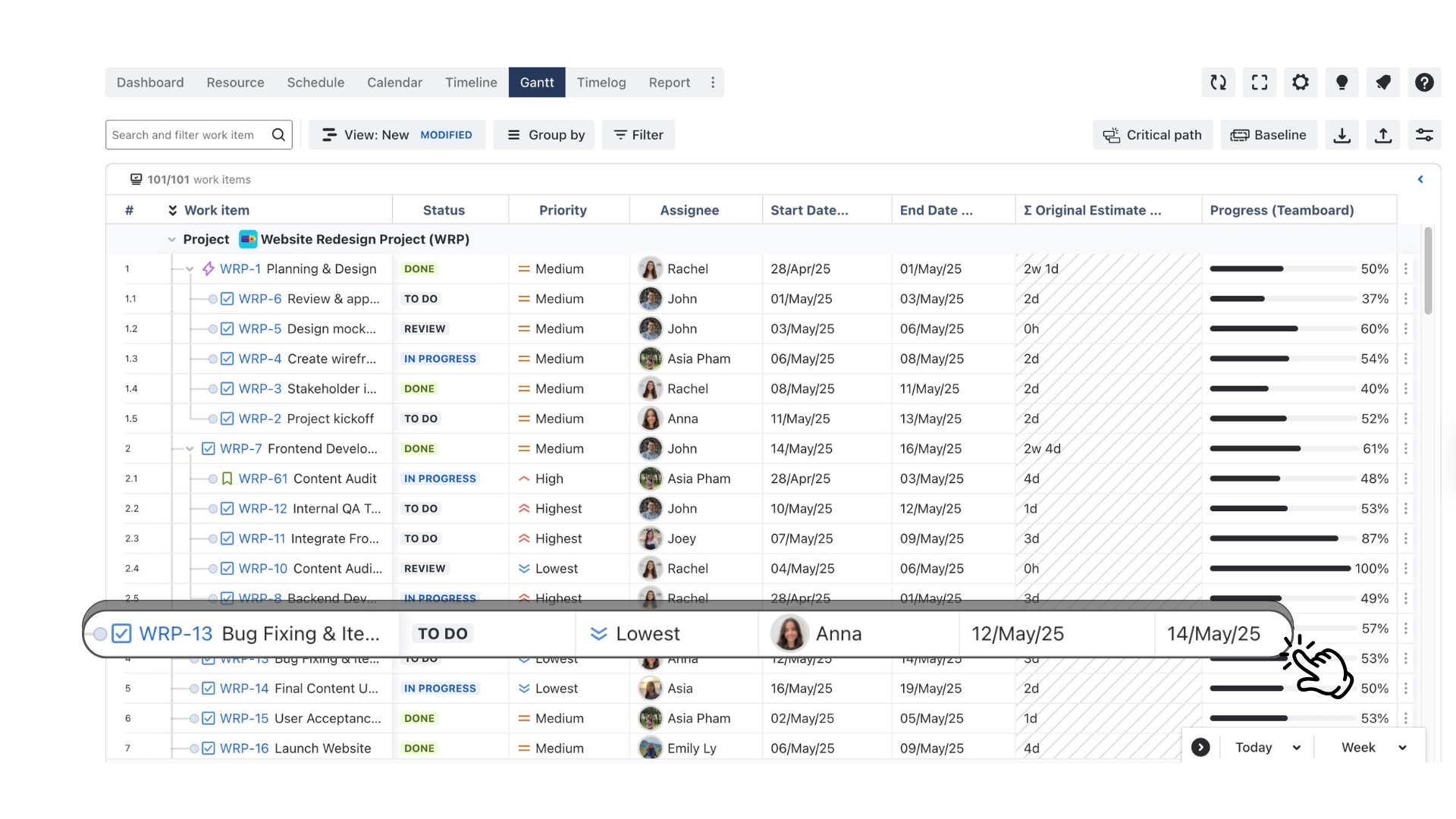Open the Report tab

(x=669, y=82)
